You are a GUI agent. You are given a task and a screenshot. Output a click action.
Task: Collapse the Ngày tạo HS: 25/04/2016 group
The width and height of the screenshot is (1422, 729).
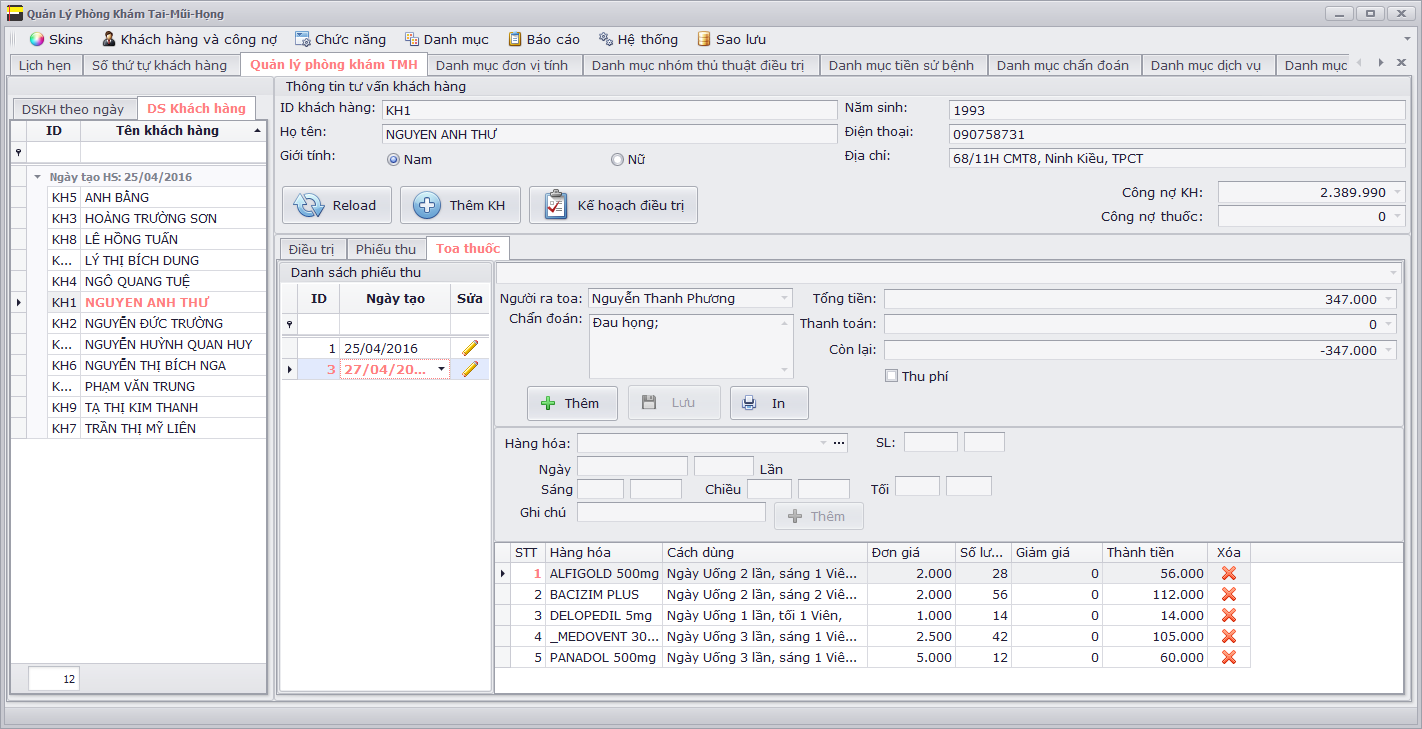pyautogui.click(x=37, y=177)
